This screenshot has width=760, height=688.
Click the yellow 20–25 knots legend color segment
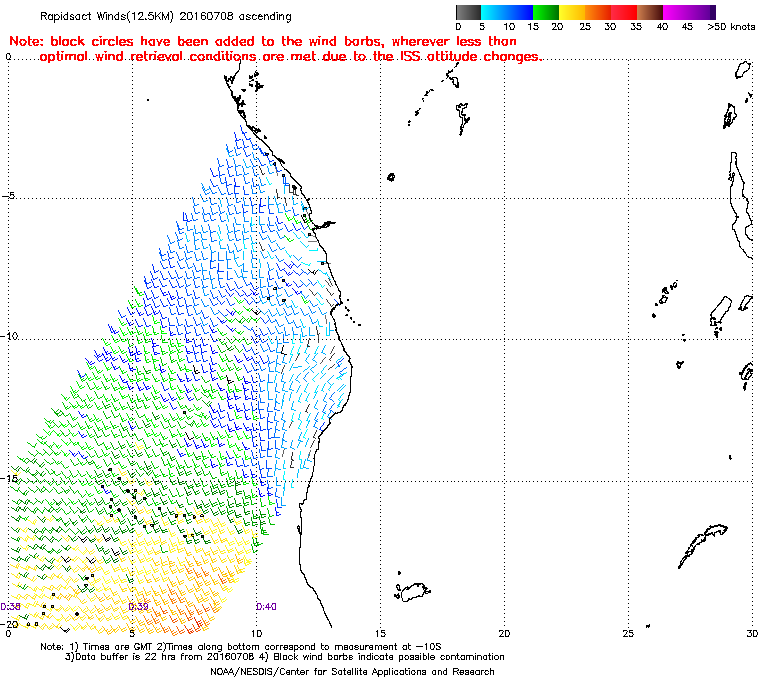(572, 12)
